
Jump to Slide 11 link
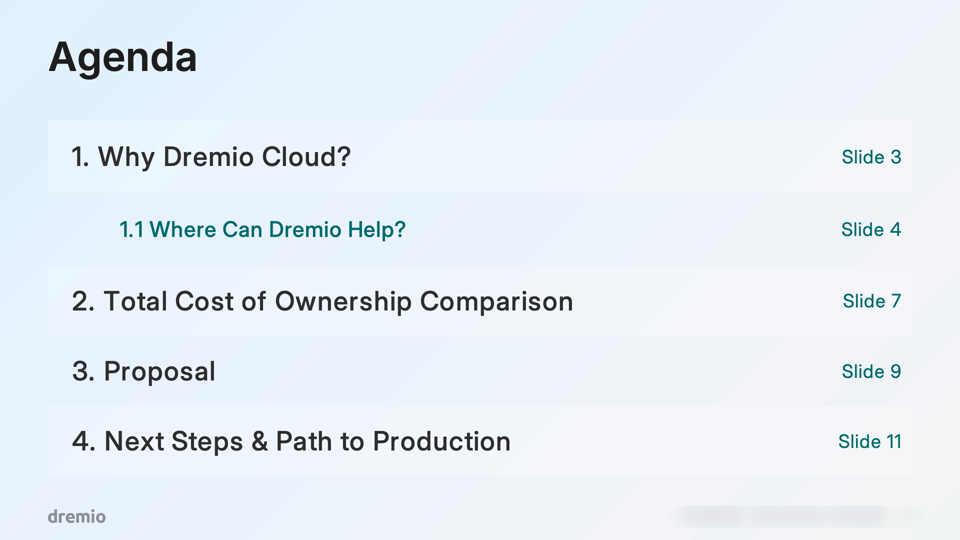[869, 441]
